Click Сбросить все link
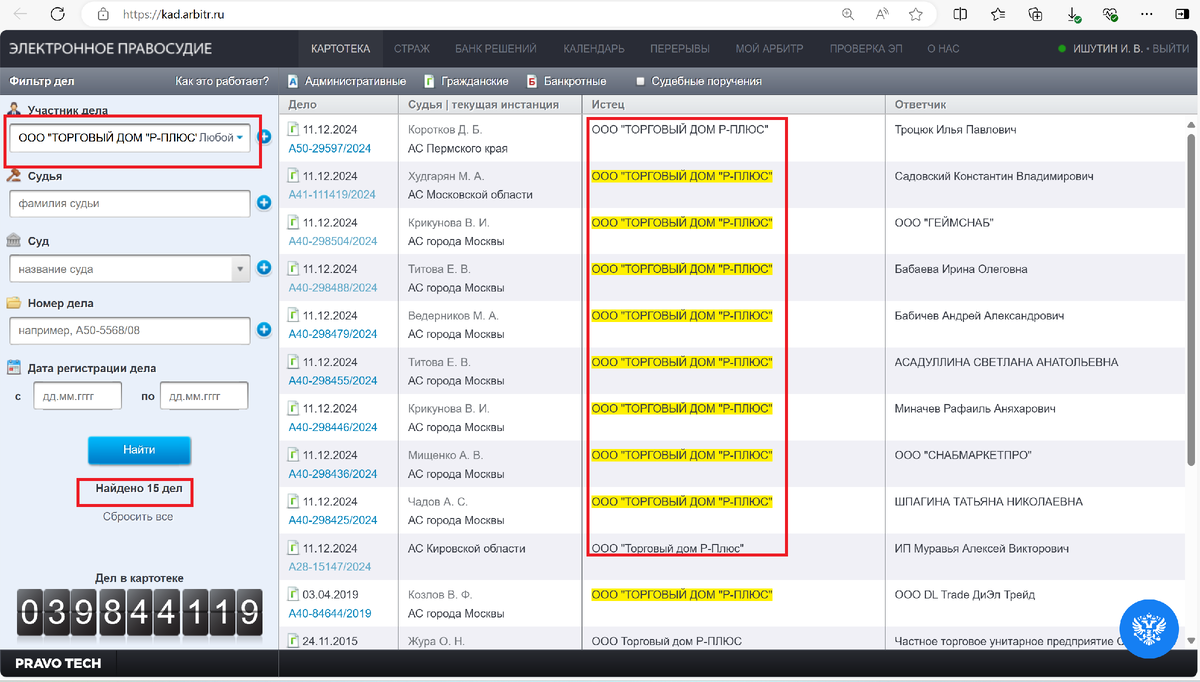The width and height of the screenshot is (1200, 682). point(138,517)
